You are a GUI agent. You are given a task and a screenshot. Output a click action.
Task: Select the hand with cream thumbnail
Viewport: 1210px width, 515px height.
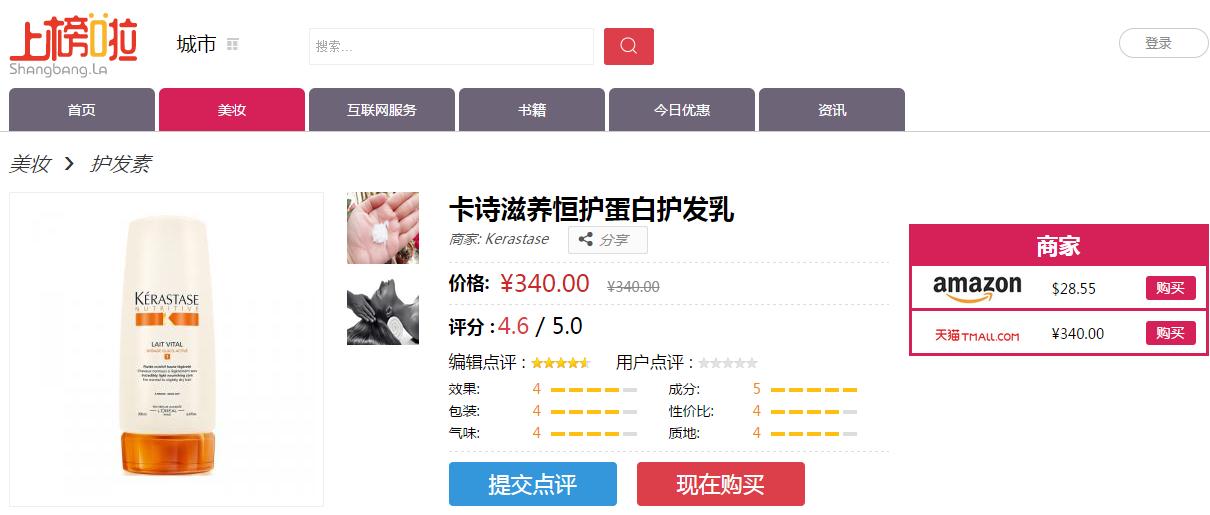click(x=383, y=228)
